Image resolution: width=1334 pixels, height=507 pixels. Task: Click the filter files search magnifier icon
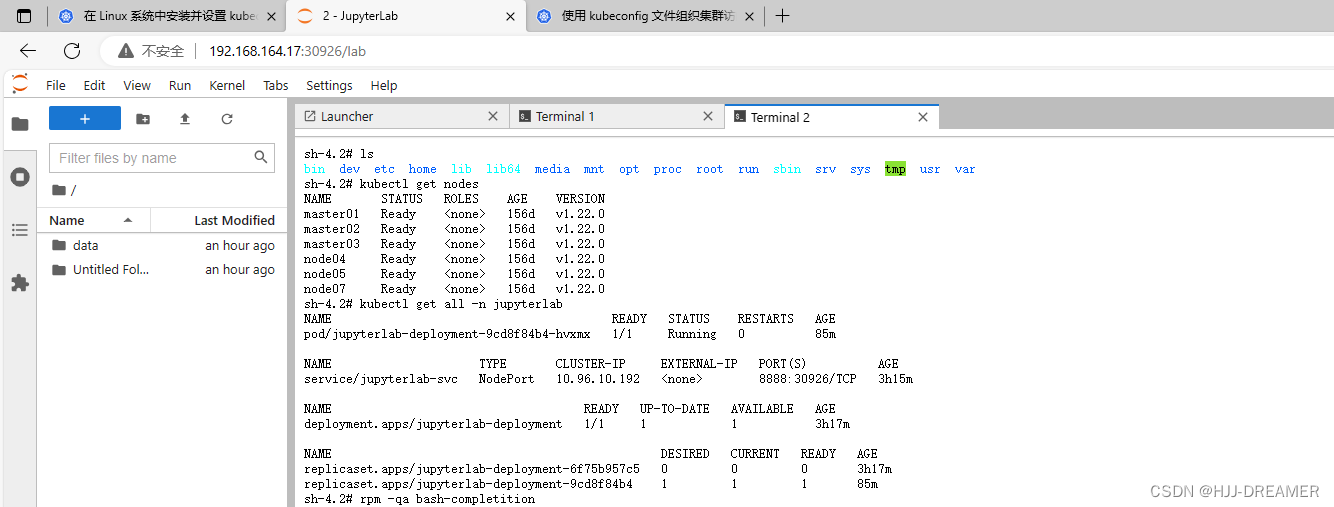[261, 157]
